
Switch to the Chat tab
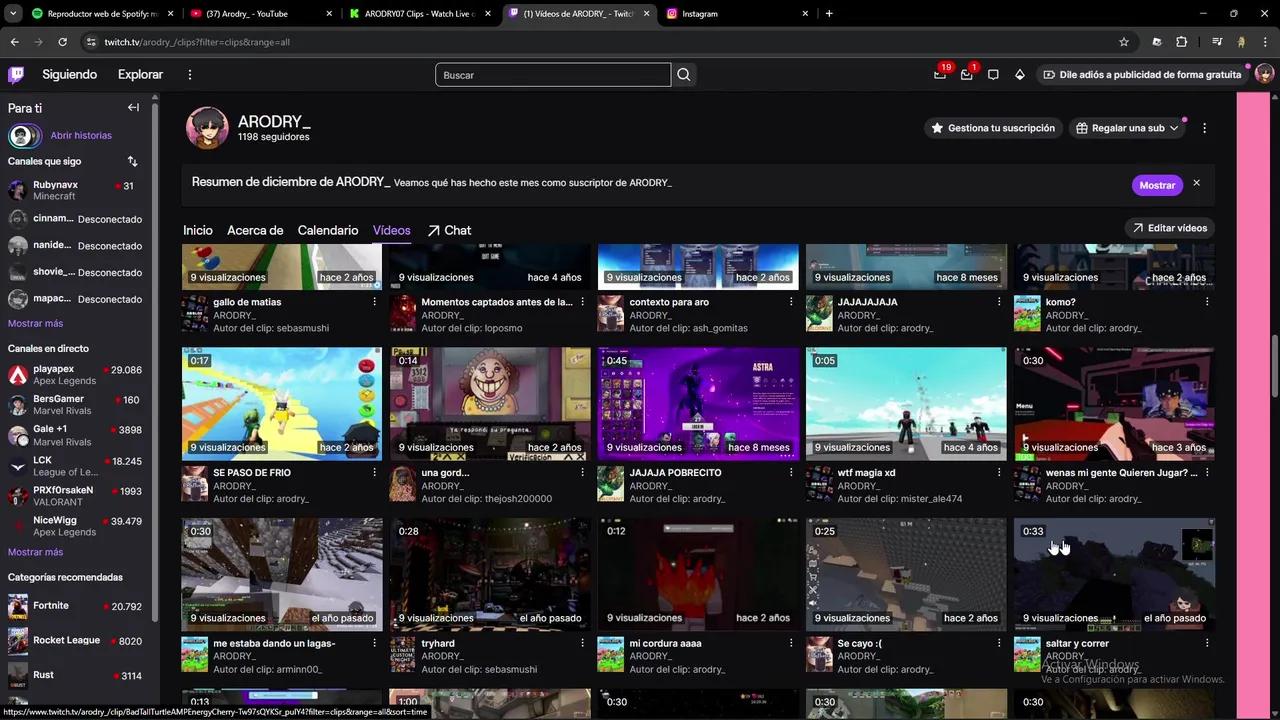[457, 230]
